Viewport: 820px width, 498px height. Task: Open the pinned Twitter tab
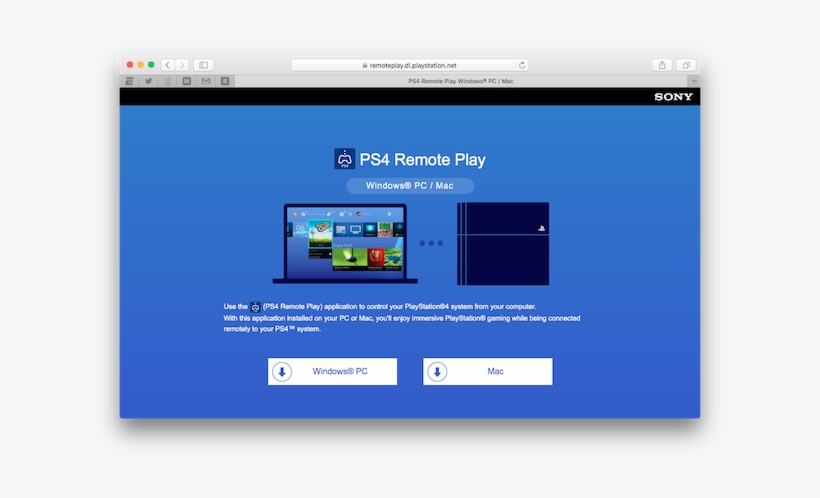(x=149, y=81)
